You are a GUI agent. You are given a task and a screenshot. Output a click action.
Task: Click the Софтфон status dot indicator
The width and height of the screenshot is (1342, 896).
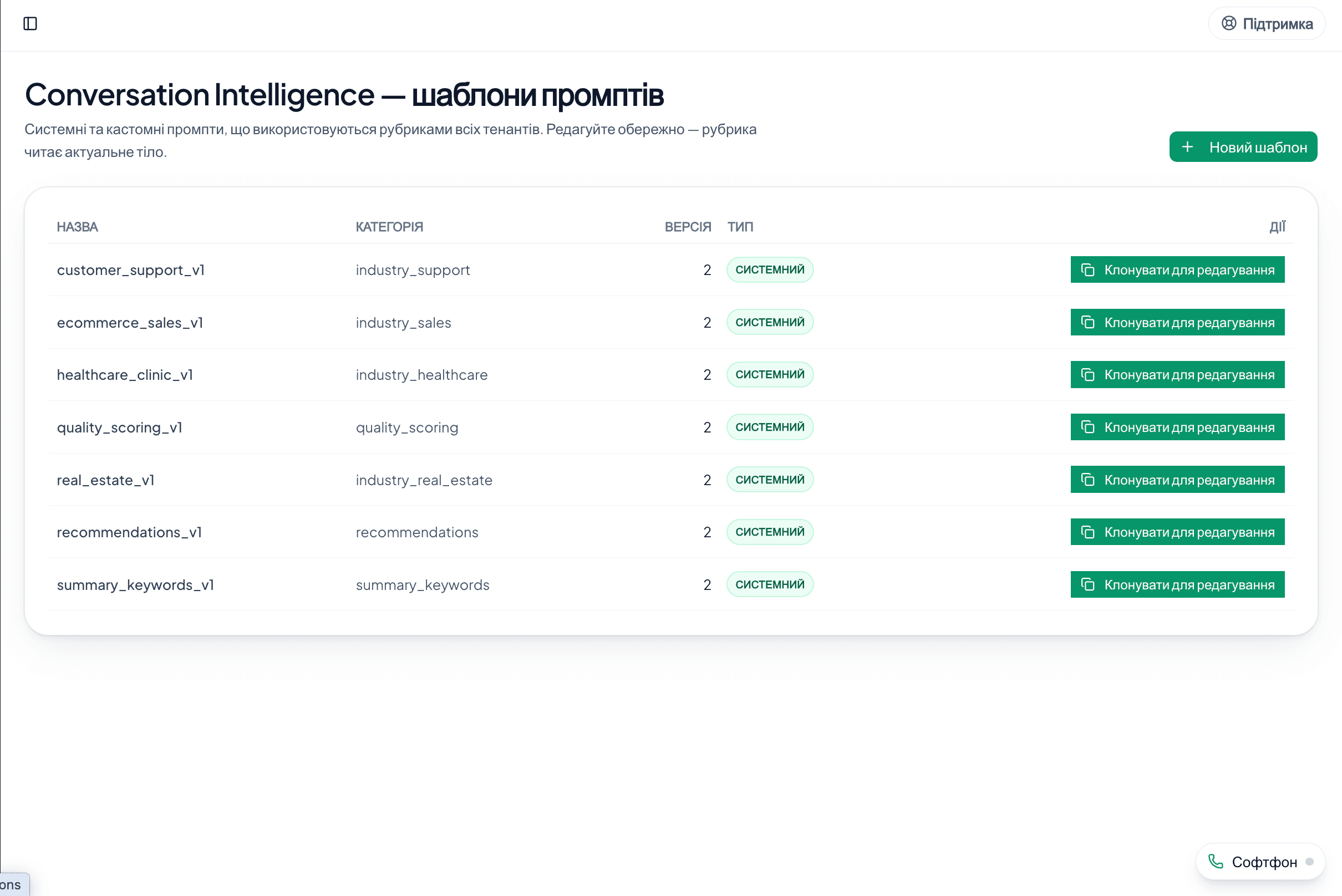[1309, 862]
